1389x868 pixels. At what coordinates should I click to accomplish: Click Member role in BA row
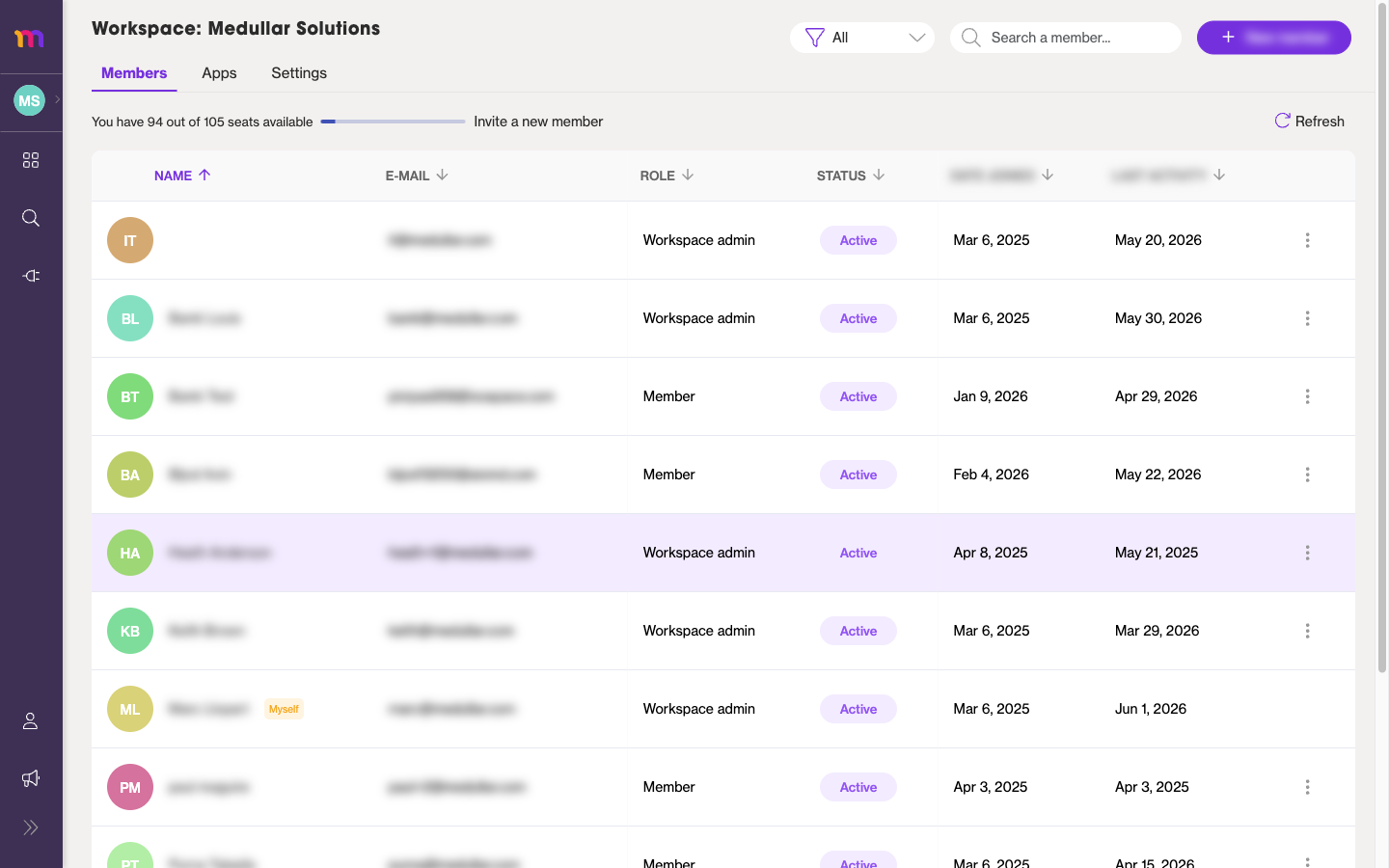[669, 475]
